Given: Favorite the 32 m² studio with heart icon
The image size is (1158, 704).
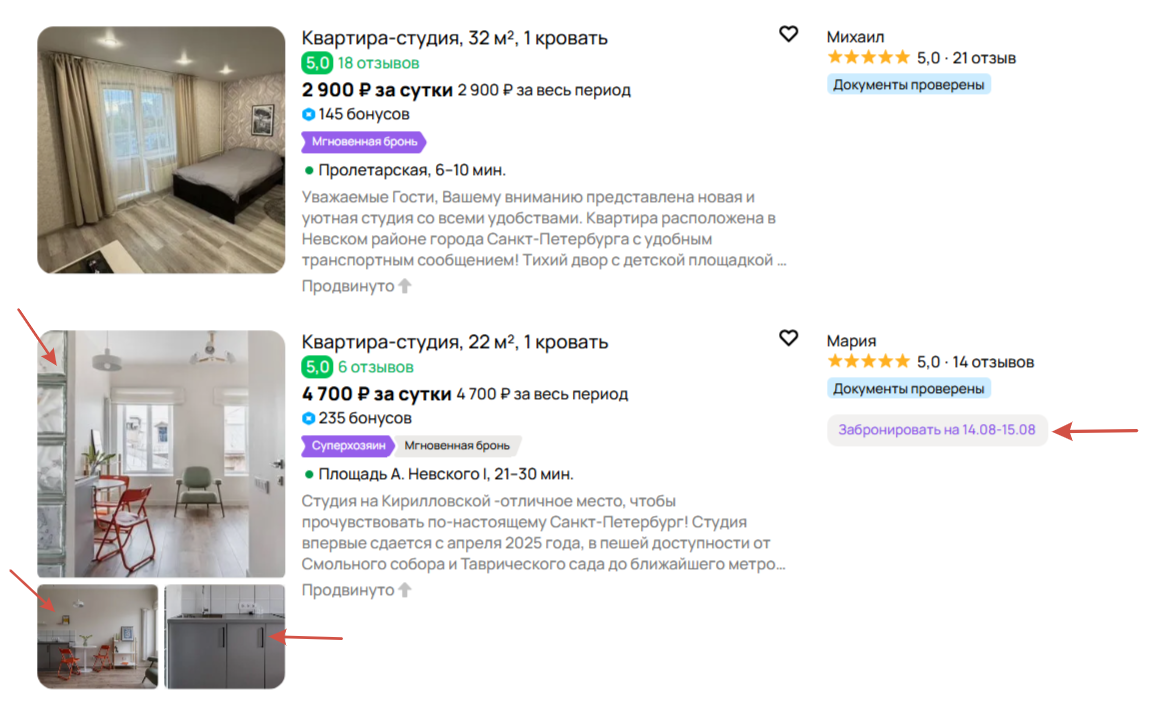Looking at the screenshot, I should coord(788,34).
